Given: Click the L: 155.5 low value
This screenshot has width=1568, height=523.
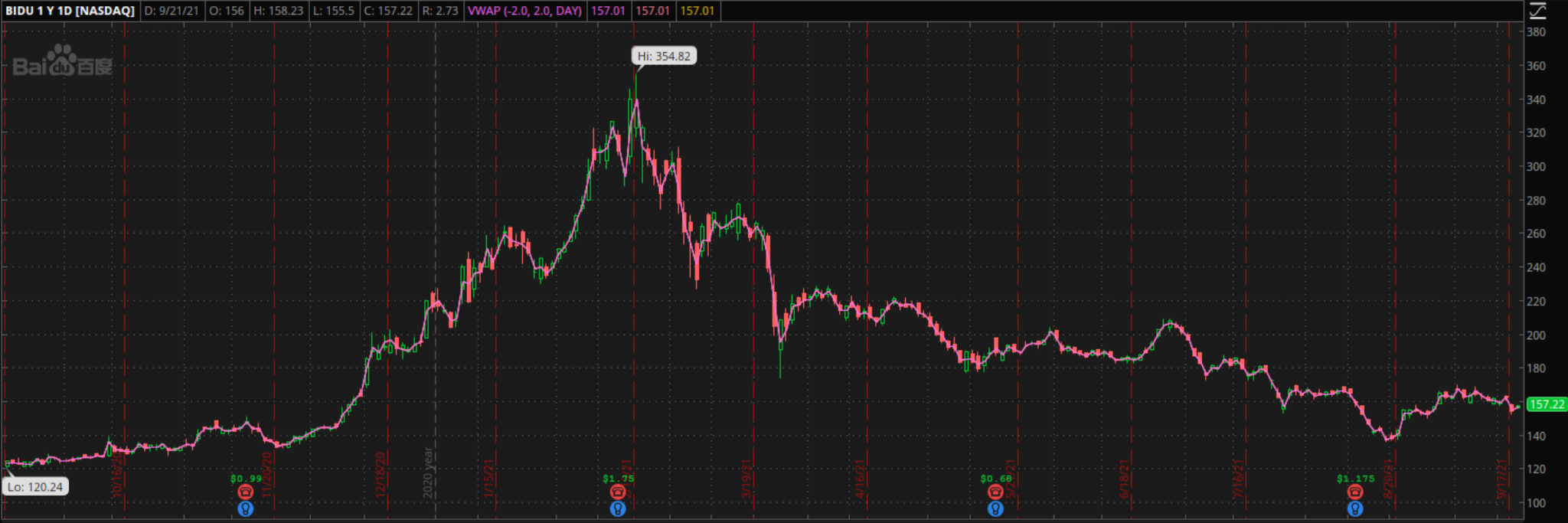Looking at the screenshot, I should coord(334,11).
